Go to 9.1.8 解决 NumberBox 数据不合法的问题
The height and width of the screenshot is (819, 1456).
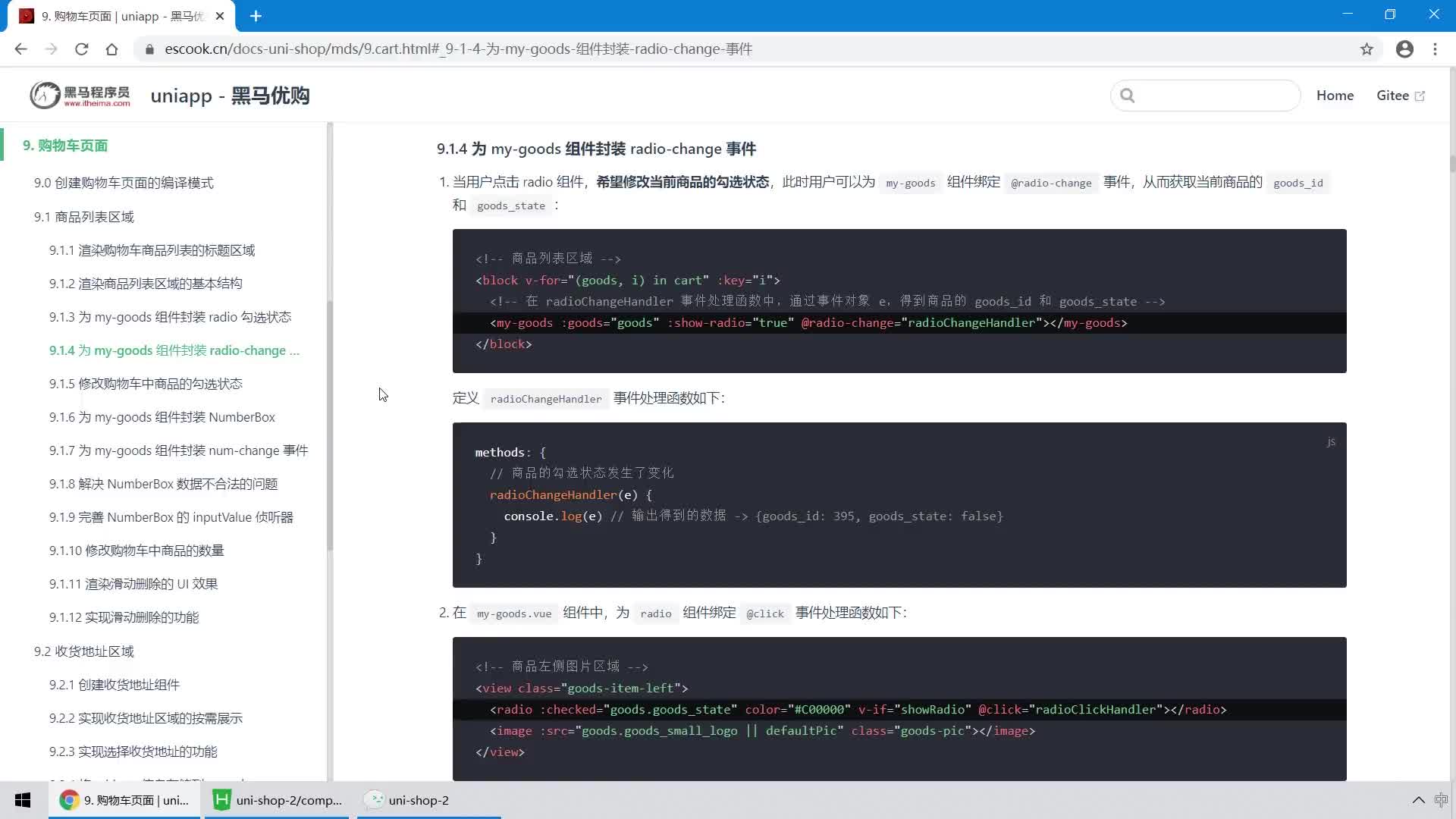(x=163, y=484)
